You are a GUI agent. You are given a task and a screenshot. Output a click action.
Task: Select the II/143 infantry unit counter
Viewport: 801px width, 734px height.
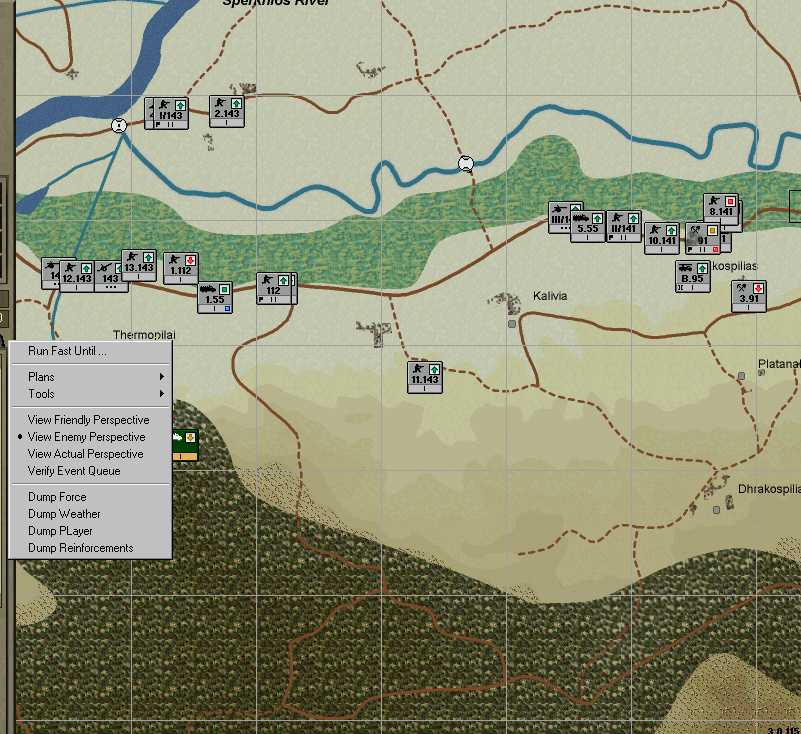pos(171,113)
